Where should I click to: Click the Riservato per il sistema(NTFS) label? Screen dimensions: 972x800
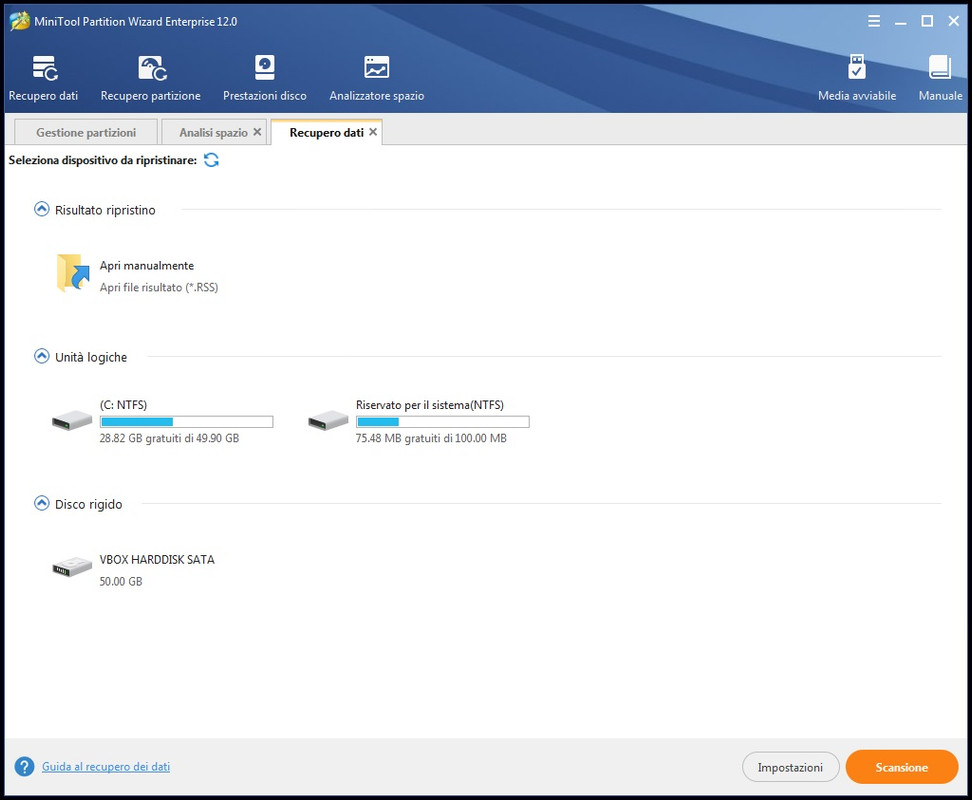coord(430,405)
